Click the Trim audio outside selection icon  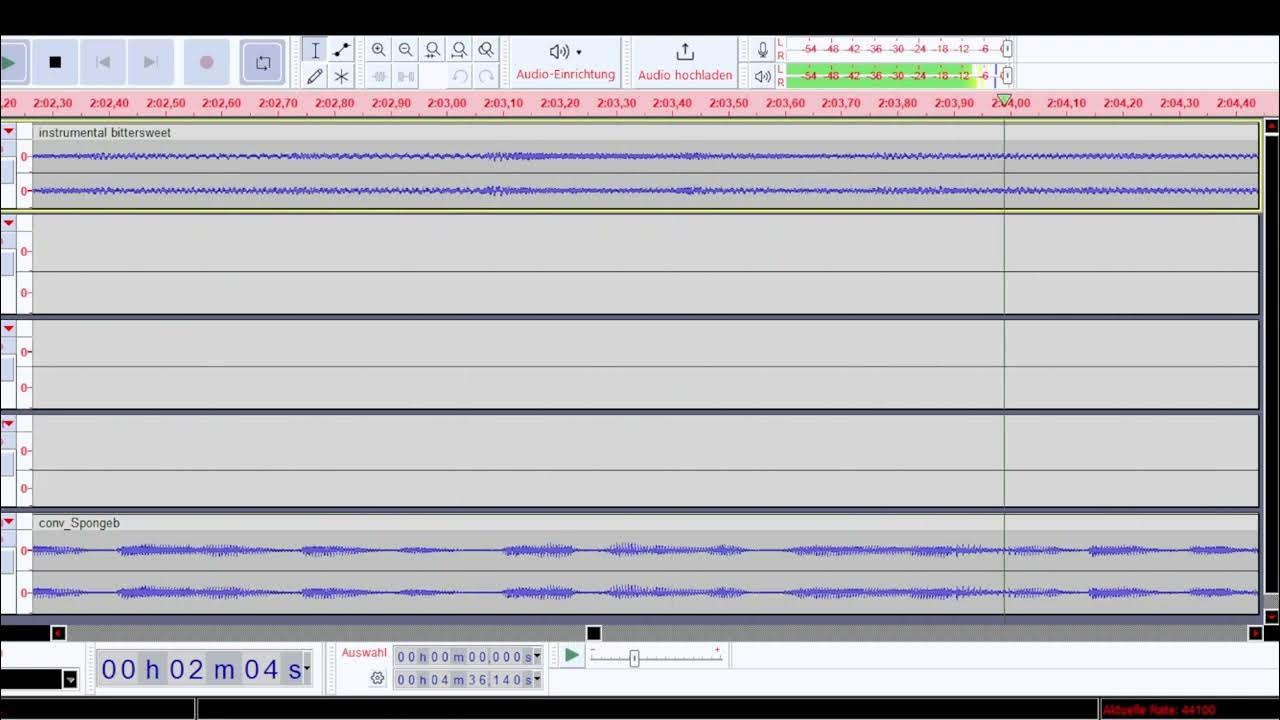point(379,76)
